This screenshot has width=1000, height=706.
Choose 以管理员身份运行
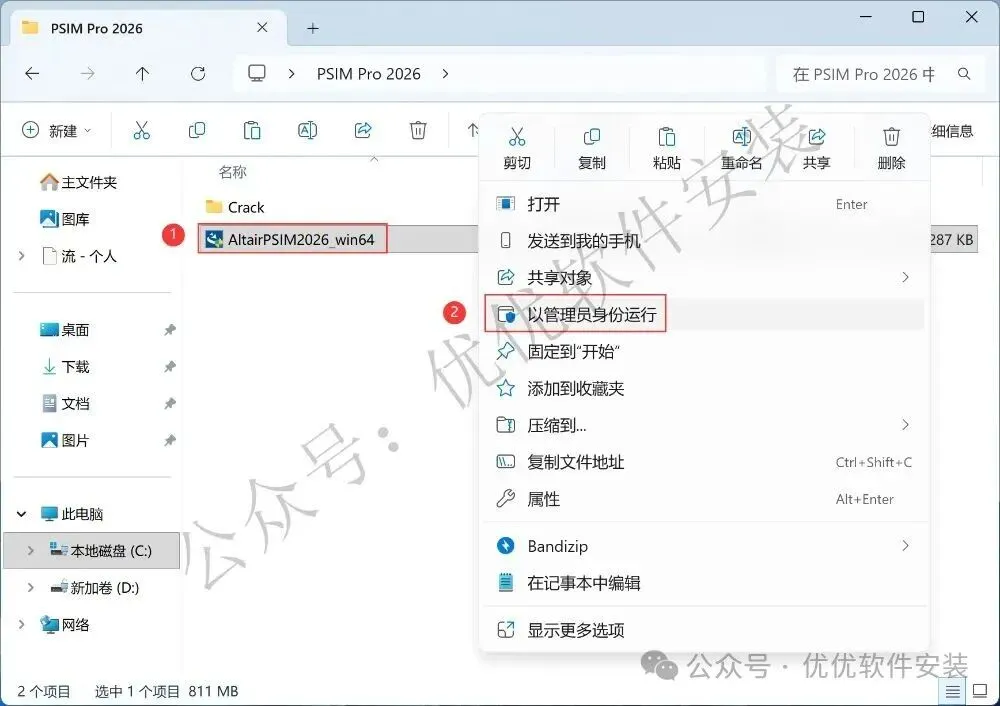(x=705, y=314)
